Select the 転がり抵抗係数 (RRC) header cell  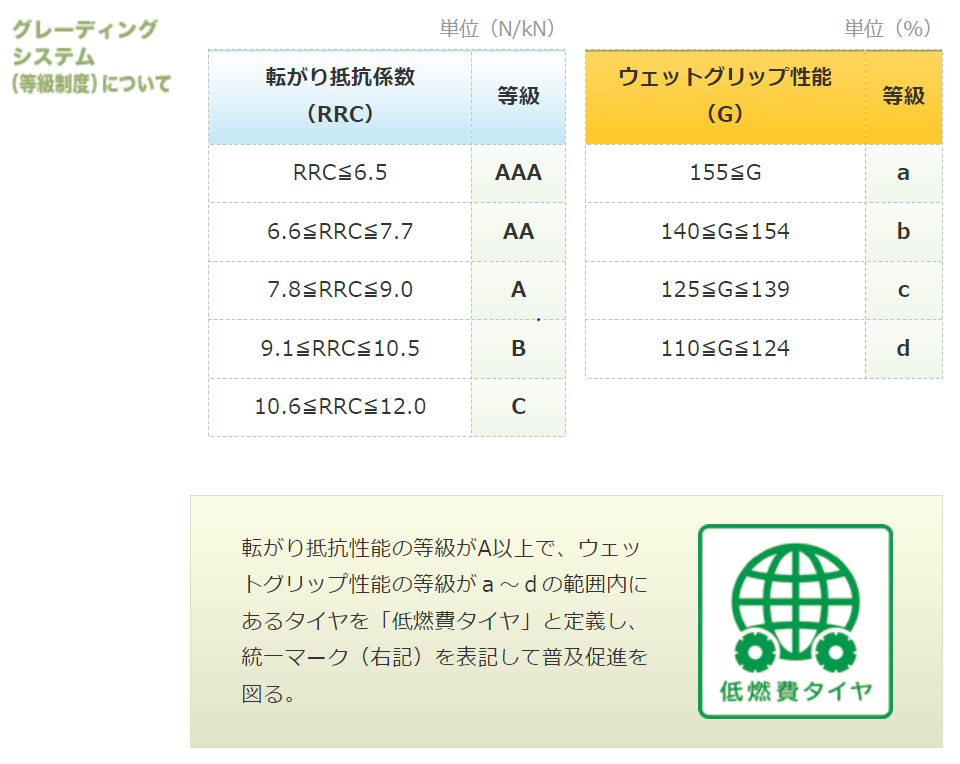[340, 96]
